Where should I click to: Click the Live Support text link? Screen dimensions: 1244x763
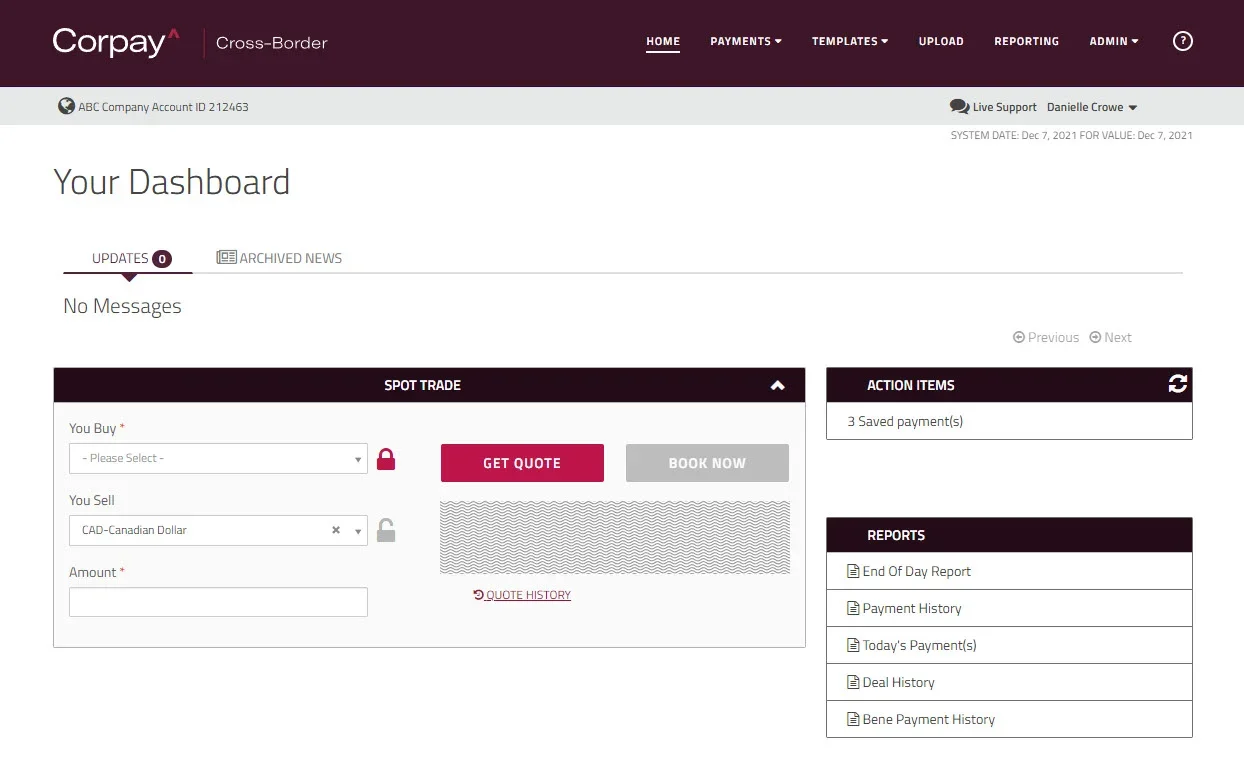point(1004,107)
